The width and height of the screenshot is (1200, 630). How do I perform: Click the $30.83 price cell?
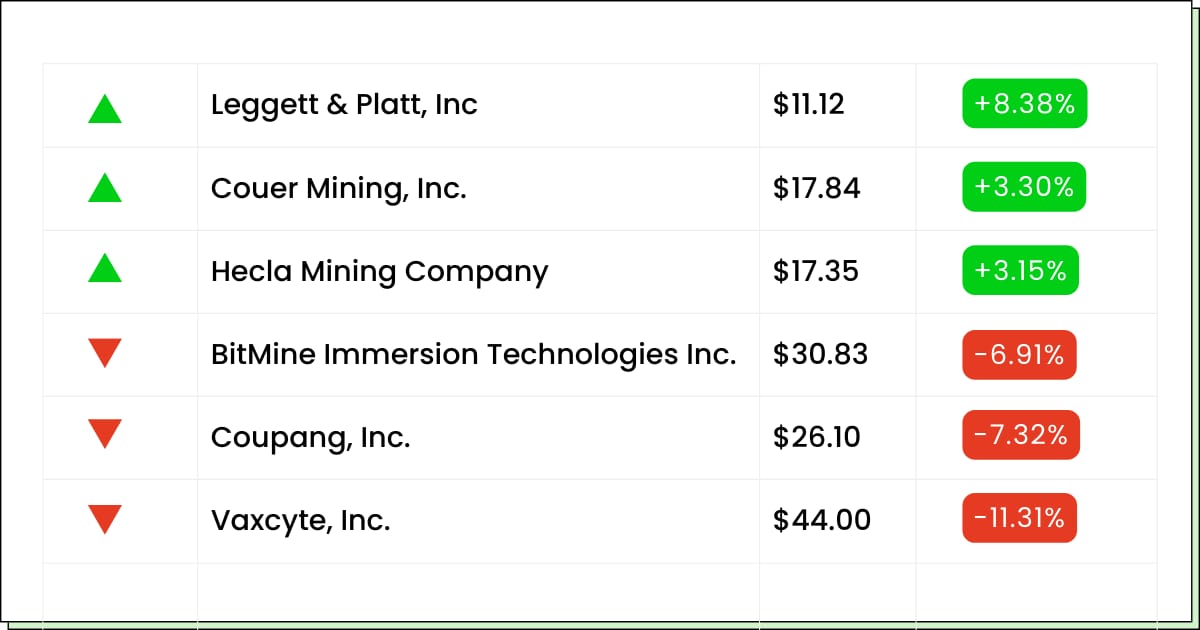(820, 354)
